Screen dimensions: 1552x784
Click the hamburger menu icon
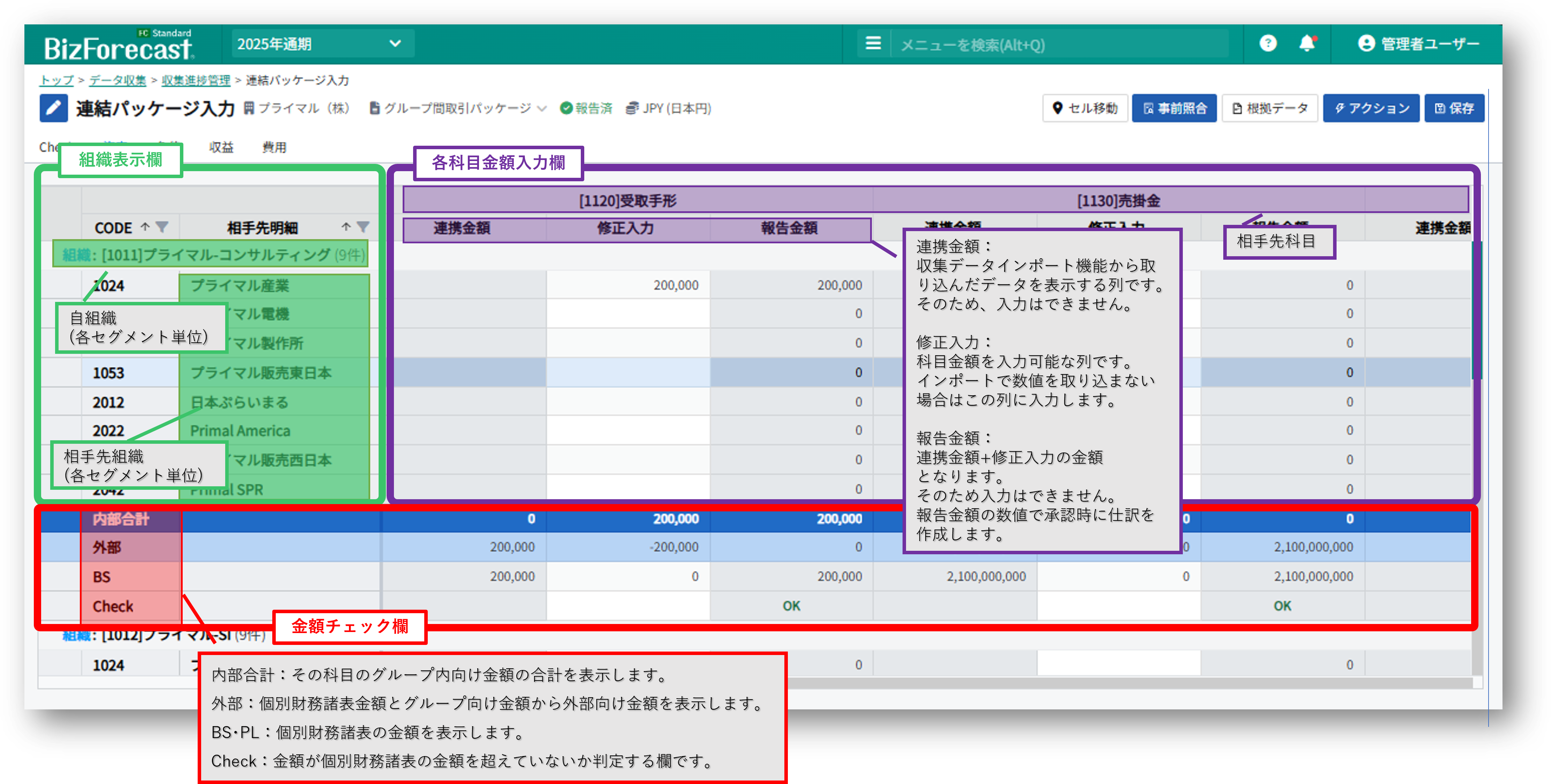pyautogui.click(x=873, y=43)
